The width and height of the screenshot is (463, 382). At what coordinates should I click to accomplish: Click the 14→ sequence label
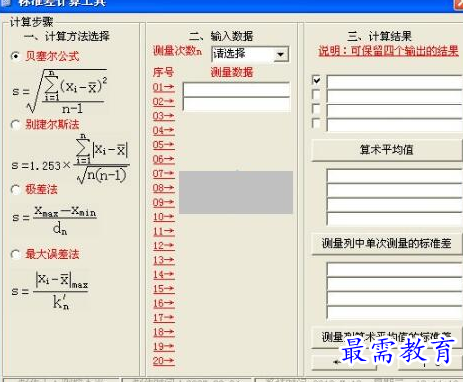pos(164,275)
